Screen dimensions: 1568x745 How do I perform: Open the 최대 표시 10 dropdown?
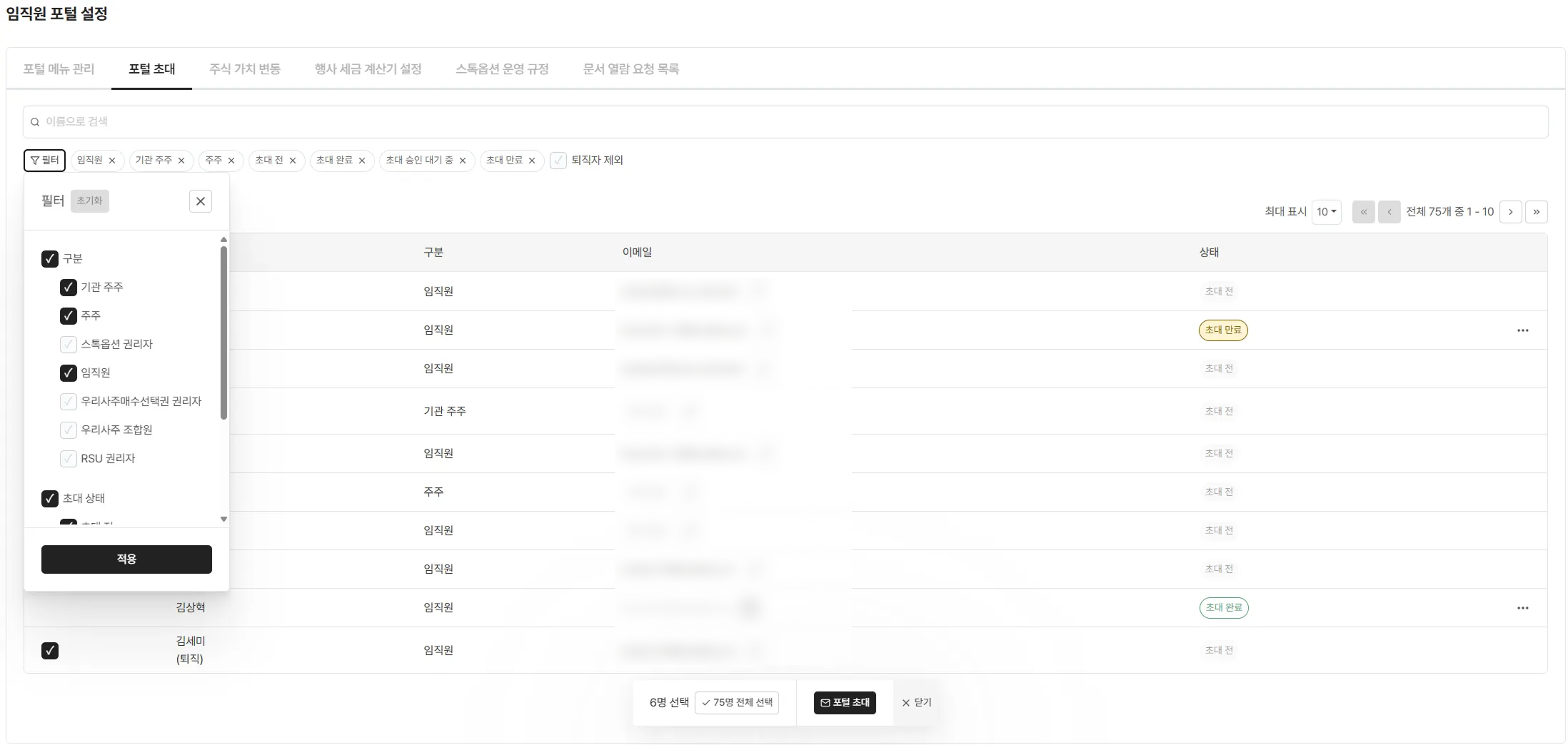[x=1327, y=211]
